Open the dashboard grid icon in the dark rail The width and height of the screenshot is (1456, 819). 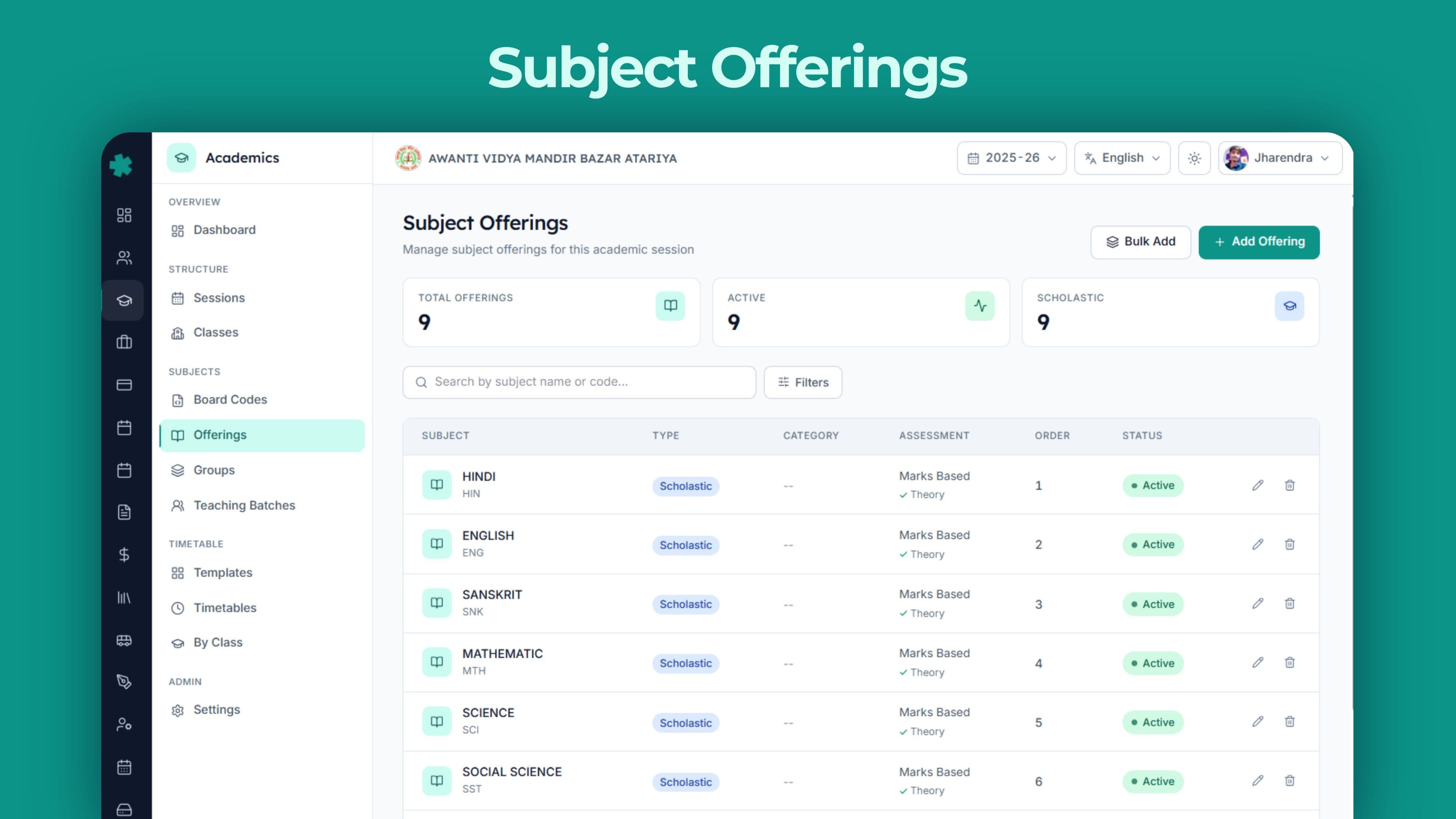click(124, 215)
